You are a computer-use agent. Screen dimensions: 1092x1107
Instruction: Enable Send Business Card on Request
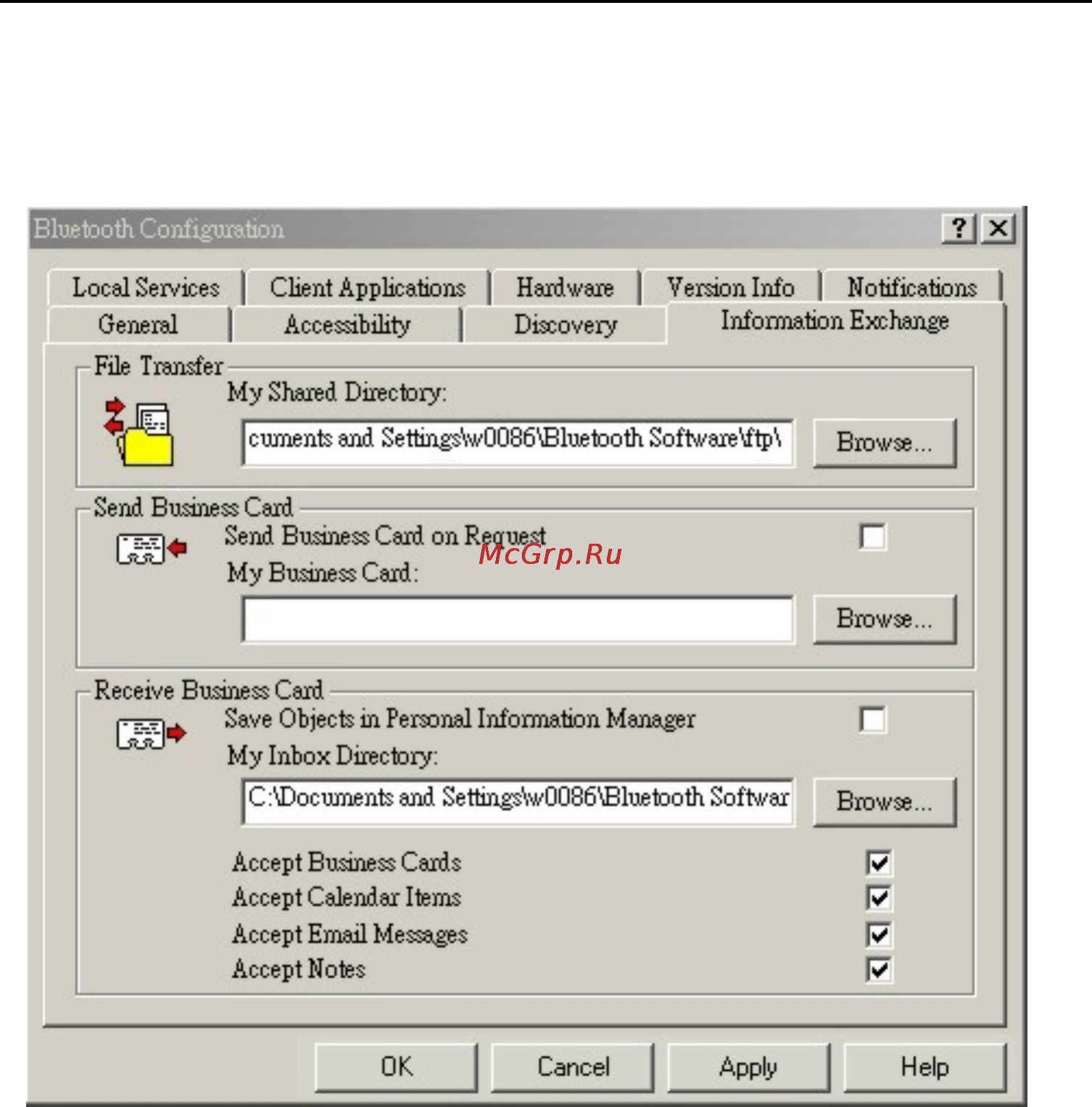point(872,537)
